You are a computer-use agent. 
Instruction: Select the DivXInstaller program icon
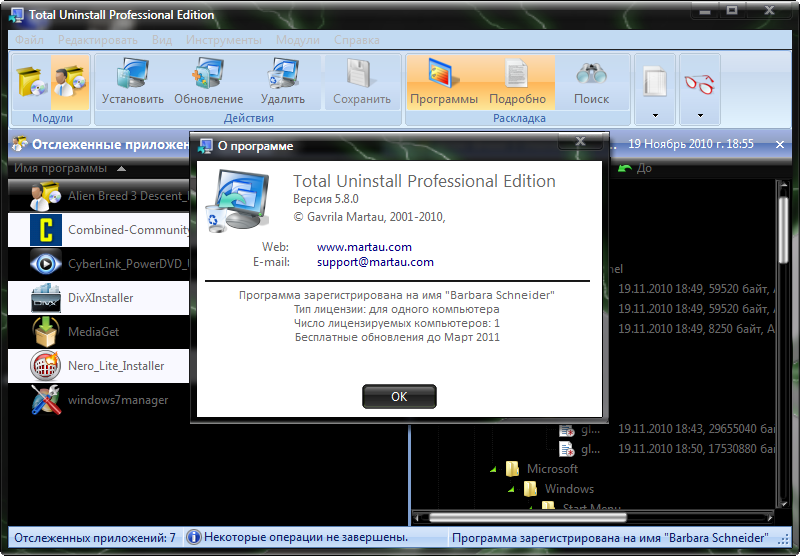tap(45, 298)
